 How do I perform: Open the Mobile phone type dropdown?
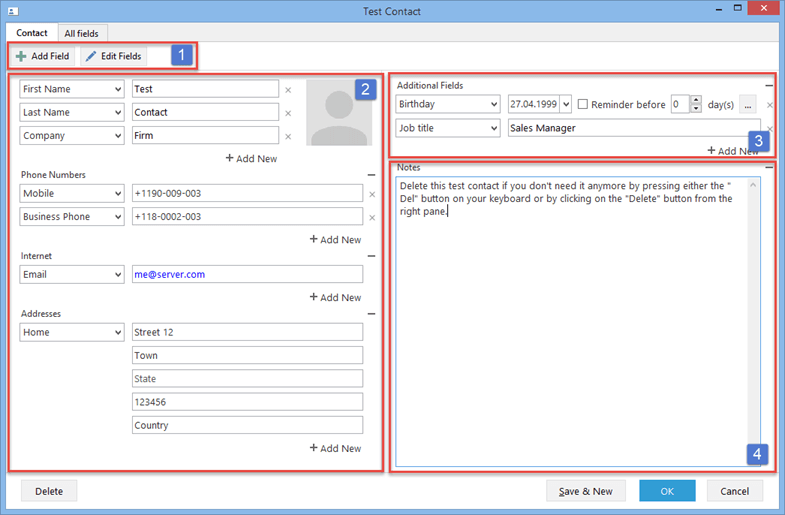118,193
